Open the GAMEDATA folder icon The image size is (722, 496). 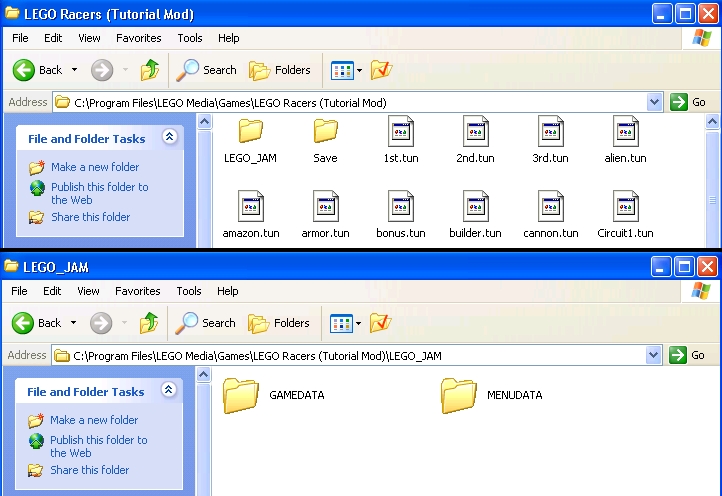[240, 395]
